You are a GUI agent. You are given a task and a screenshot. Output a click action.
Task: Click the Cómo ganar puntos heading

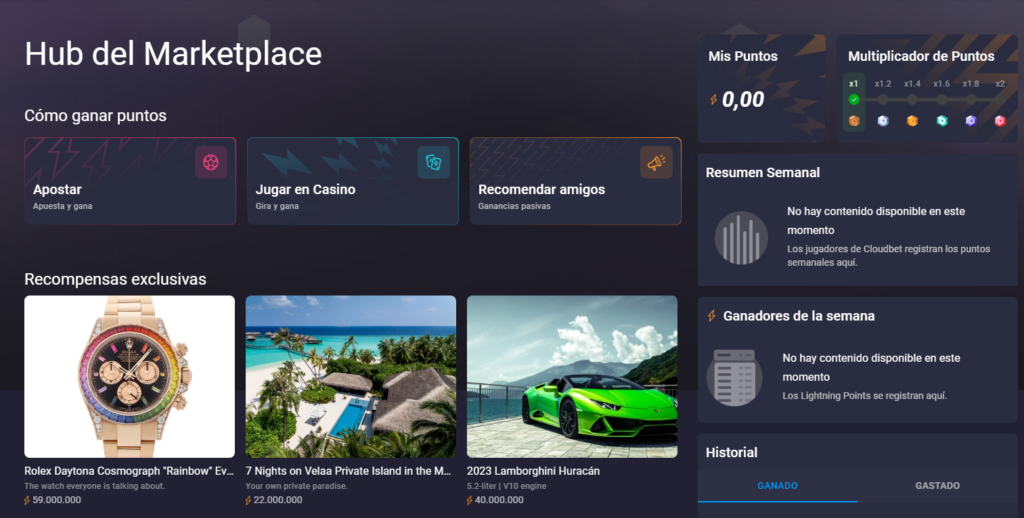pos(95,116)
